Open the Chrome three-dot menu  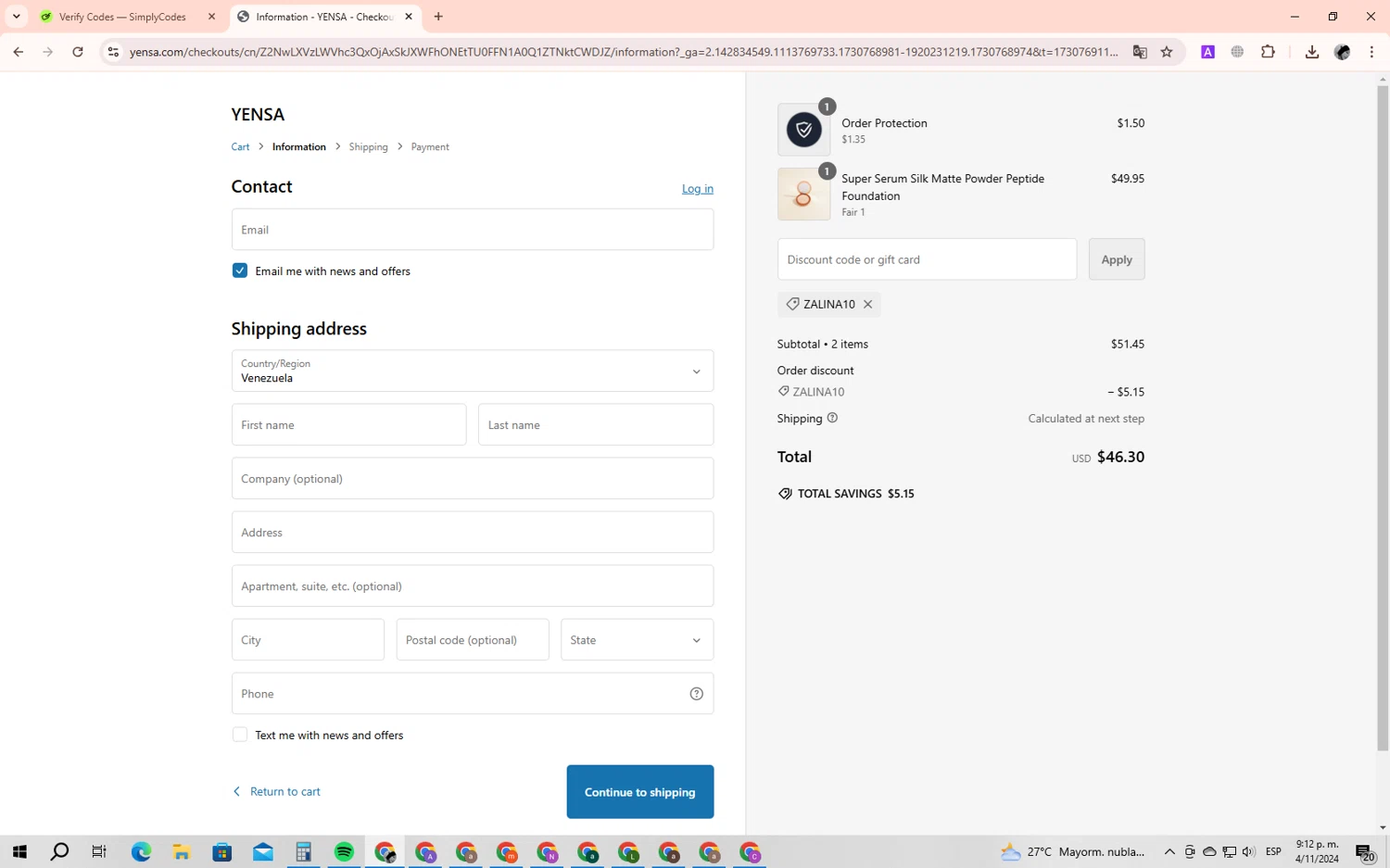click(x=1371, y=52)
